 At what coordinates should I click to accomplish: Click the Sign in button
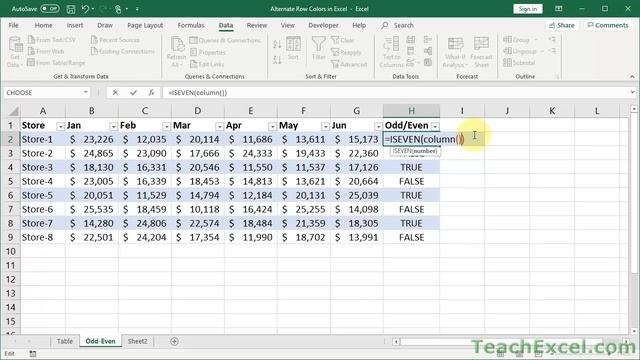click(527, 9)
